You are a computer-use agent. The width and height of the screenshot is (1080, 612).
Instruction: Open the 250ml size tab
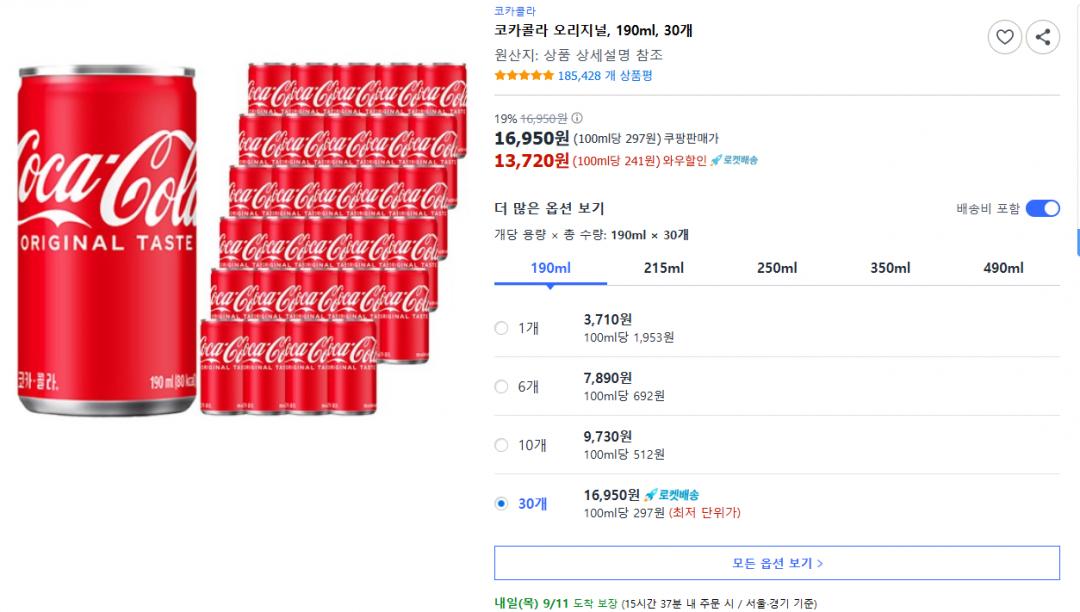point(777,268)
